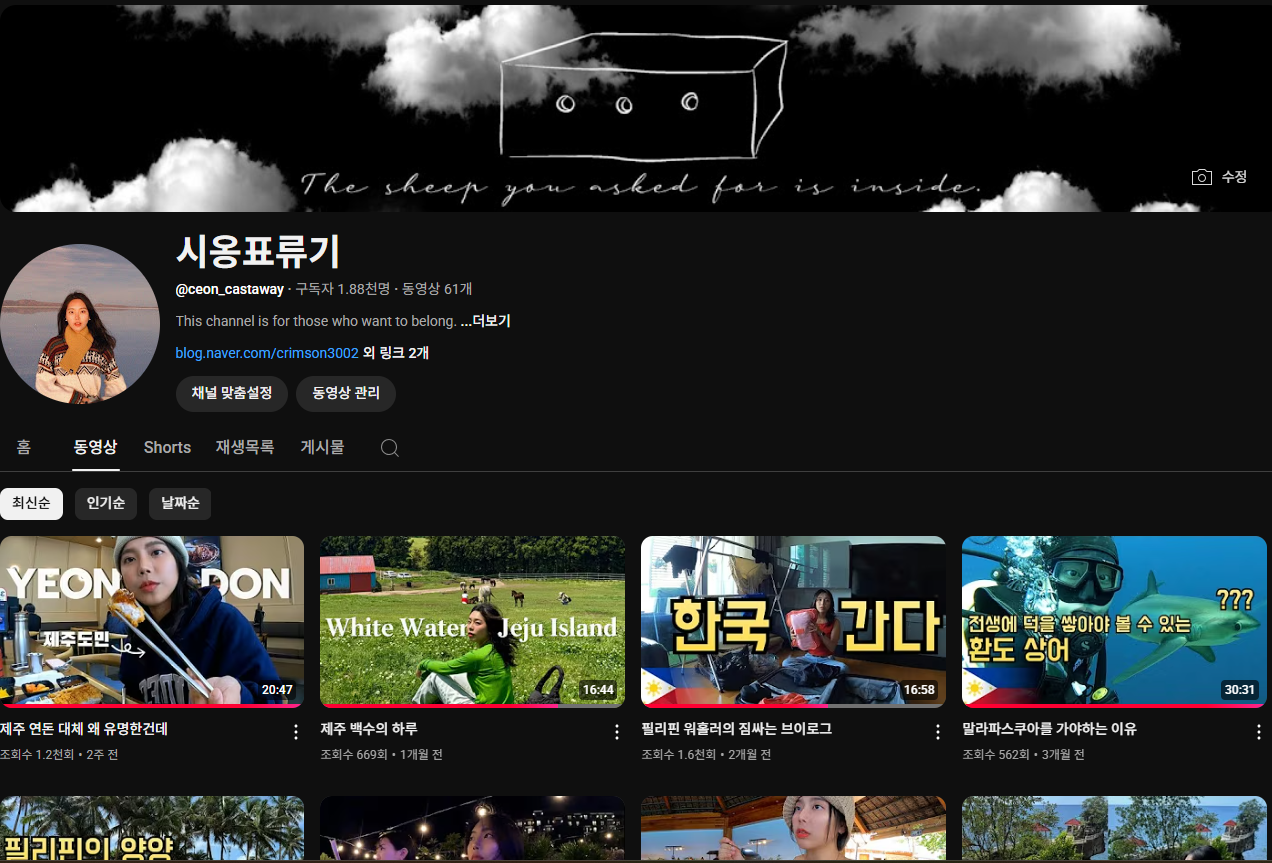Open the 재생목록 tab

click(x=245, y=447)
